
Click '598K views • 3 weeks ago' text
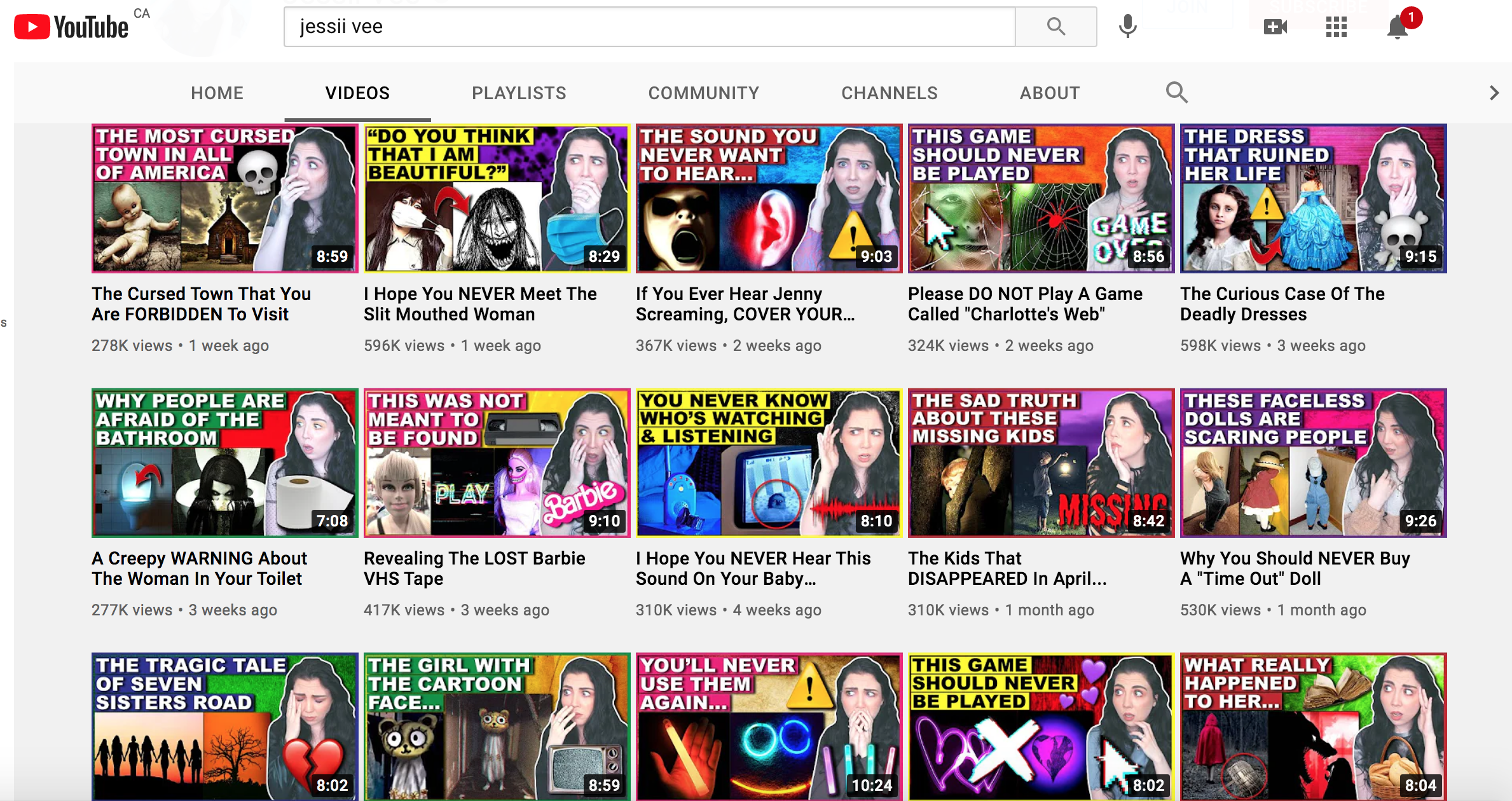1273,346
